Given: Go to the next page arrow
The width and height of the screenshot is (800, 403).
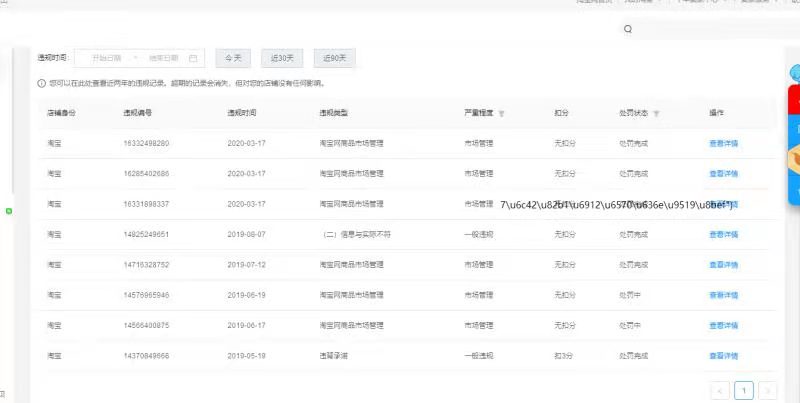Looking at the screenshot, I should coord(768,391).
